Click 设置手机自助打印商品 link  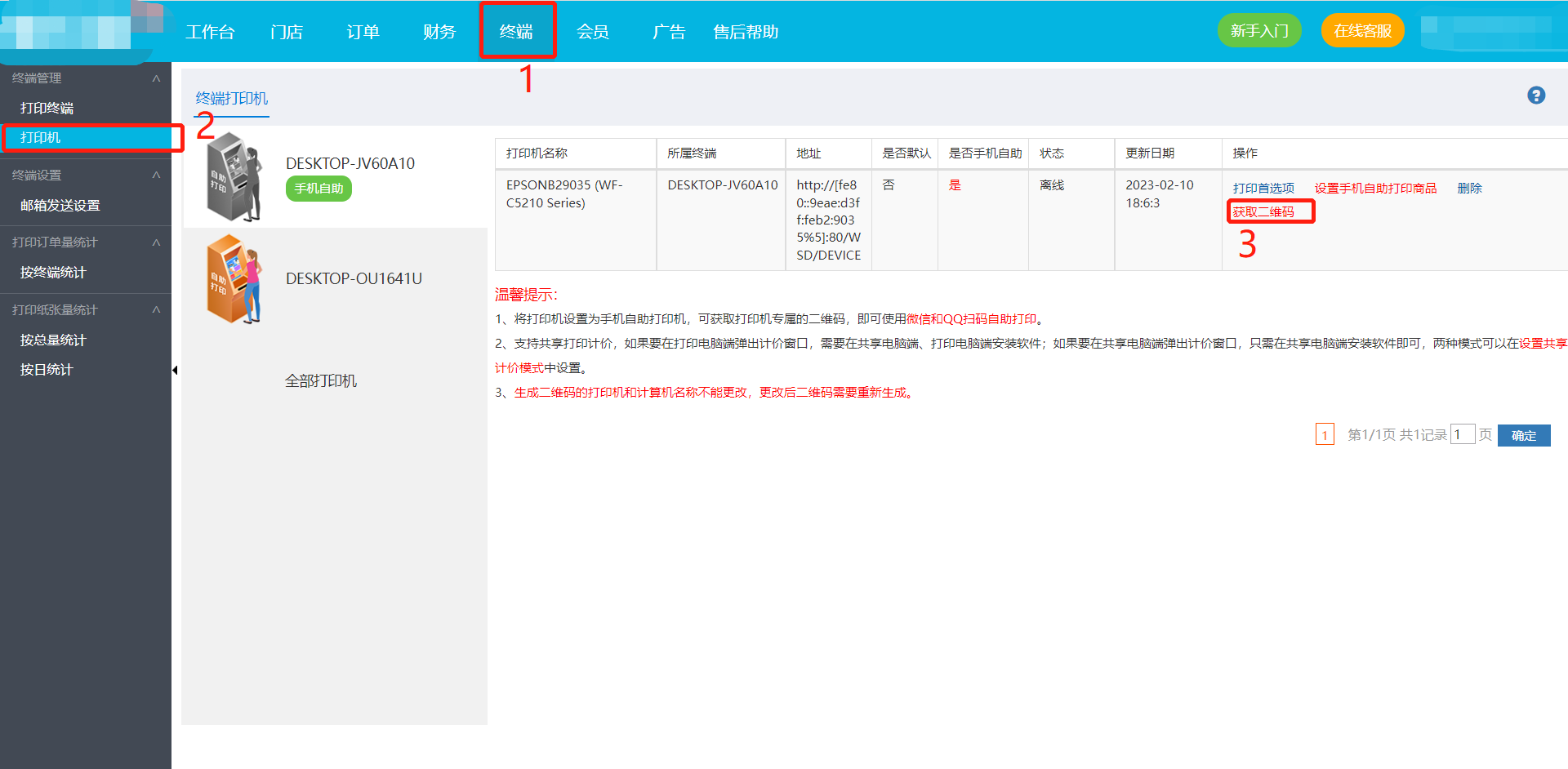tap(1375, 189)
